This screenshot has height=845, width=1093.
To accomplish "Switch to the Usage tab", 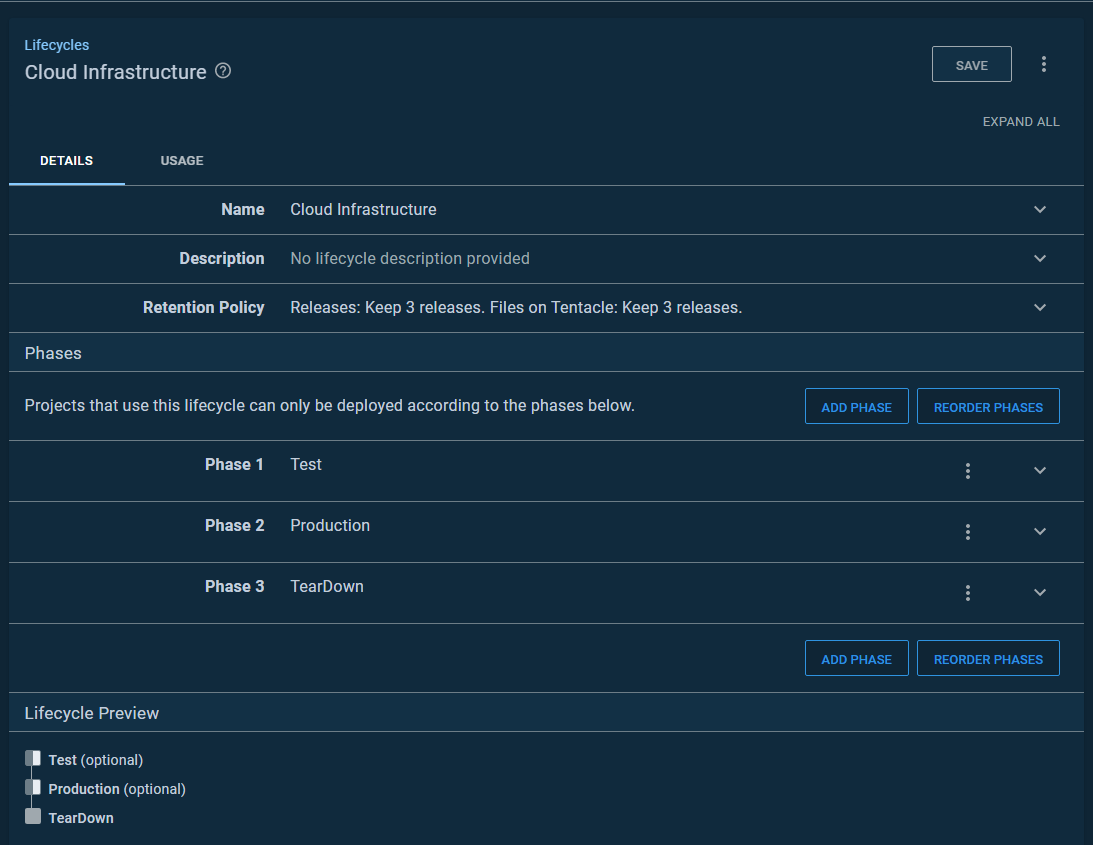I will point(182,161).
